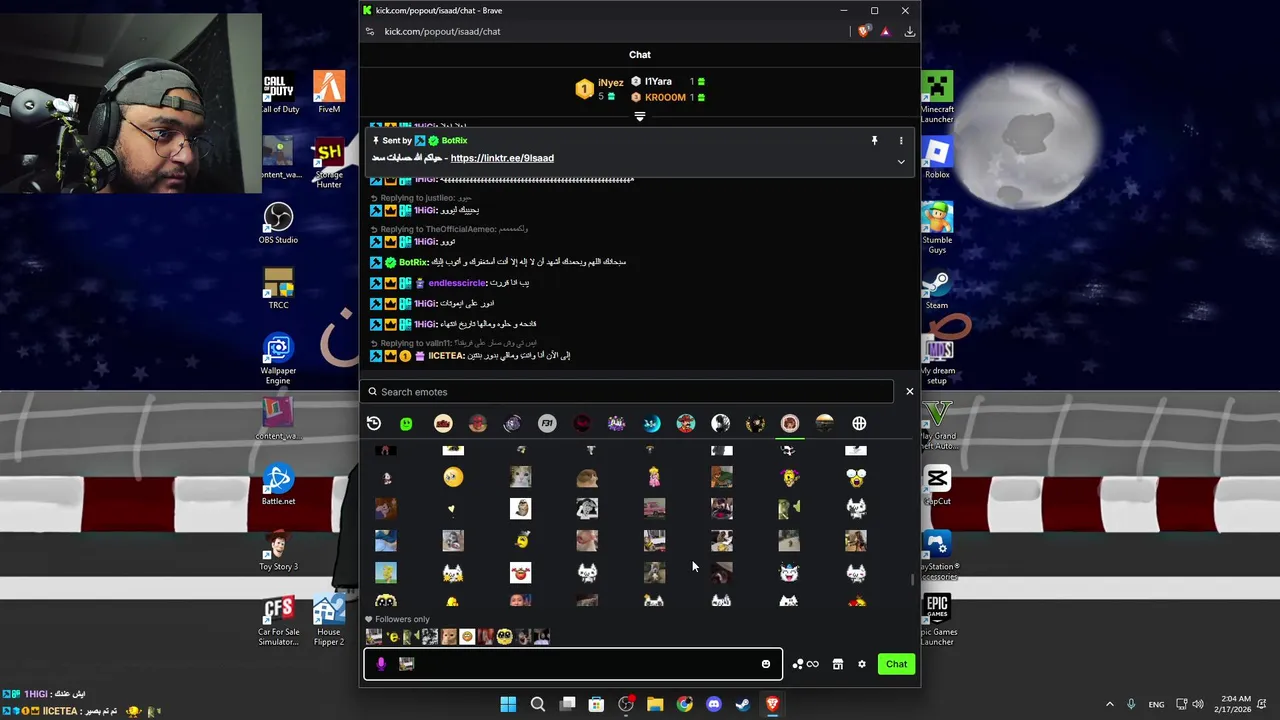Select I1Yara on the leaderboard

(x=658, y=81)
